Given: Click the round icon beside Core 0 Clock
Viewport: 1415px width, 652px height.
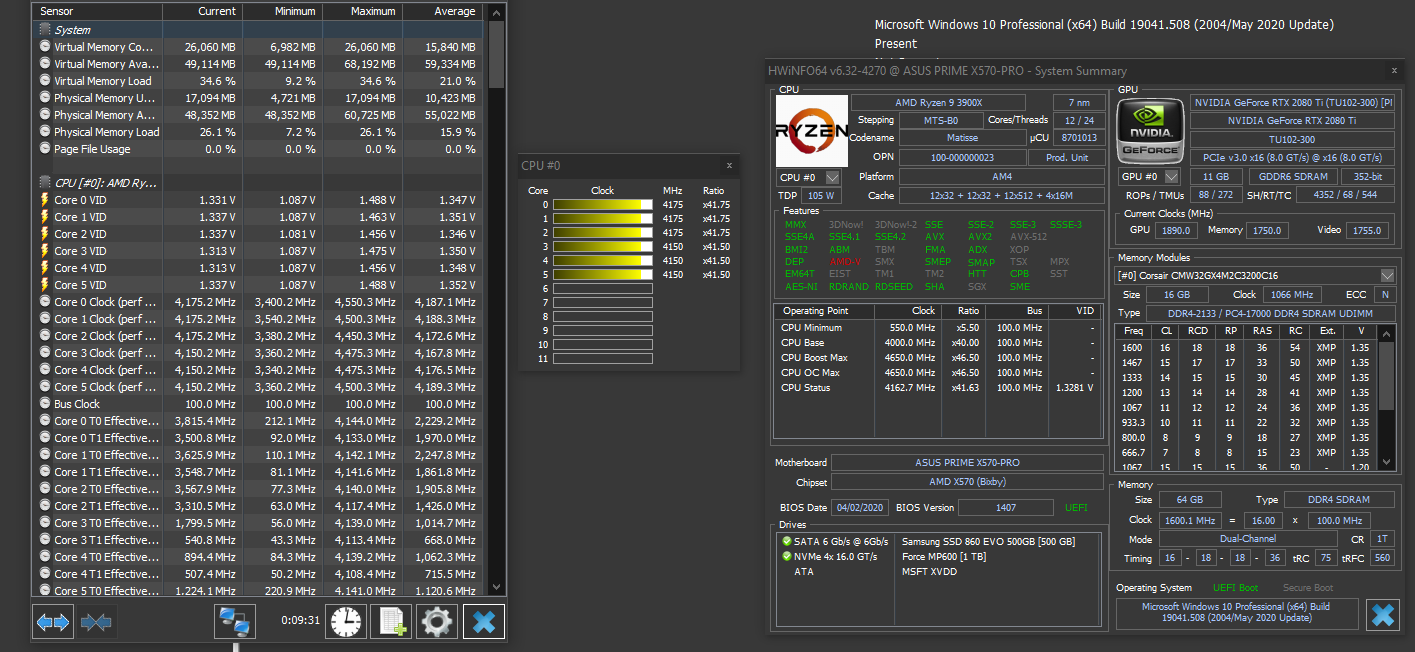Looking at the screenshot, I should pyautogui.click(x=45, y=302).
